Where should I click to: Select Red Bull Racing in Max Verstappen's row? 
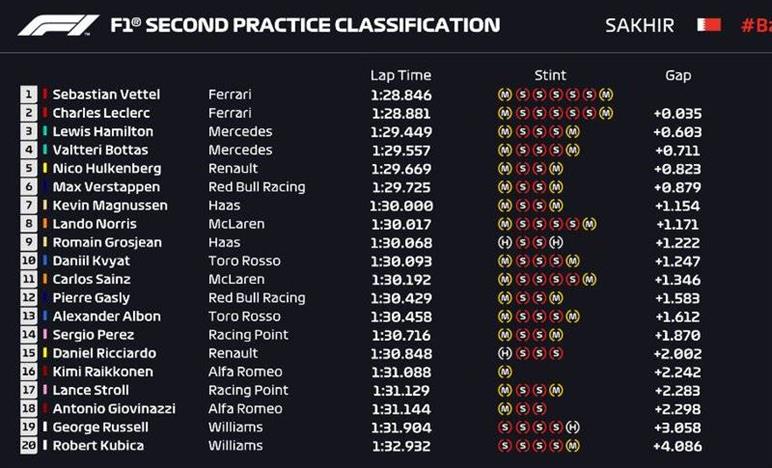257,187
